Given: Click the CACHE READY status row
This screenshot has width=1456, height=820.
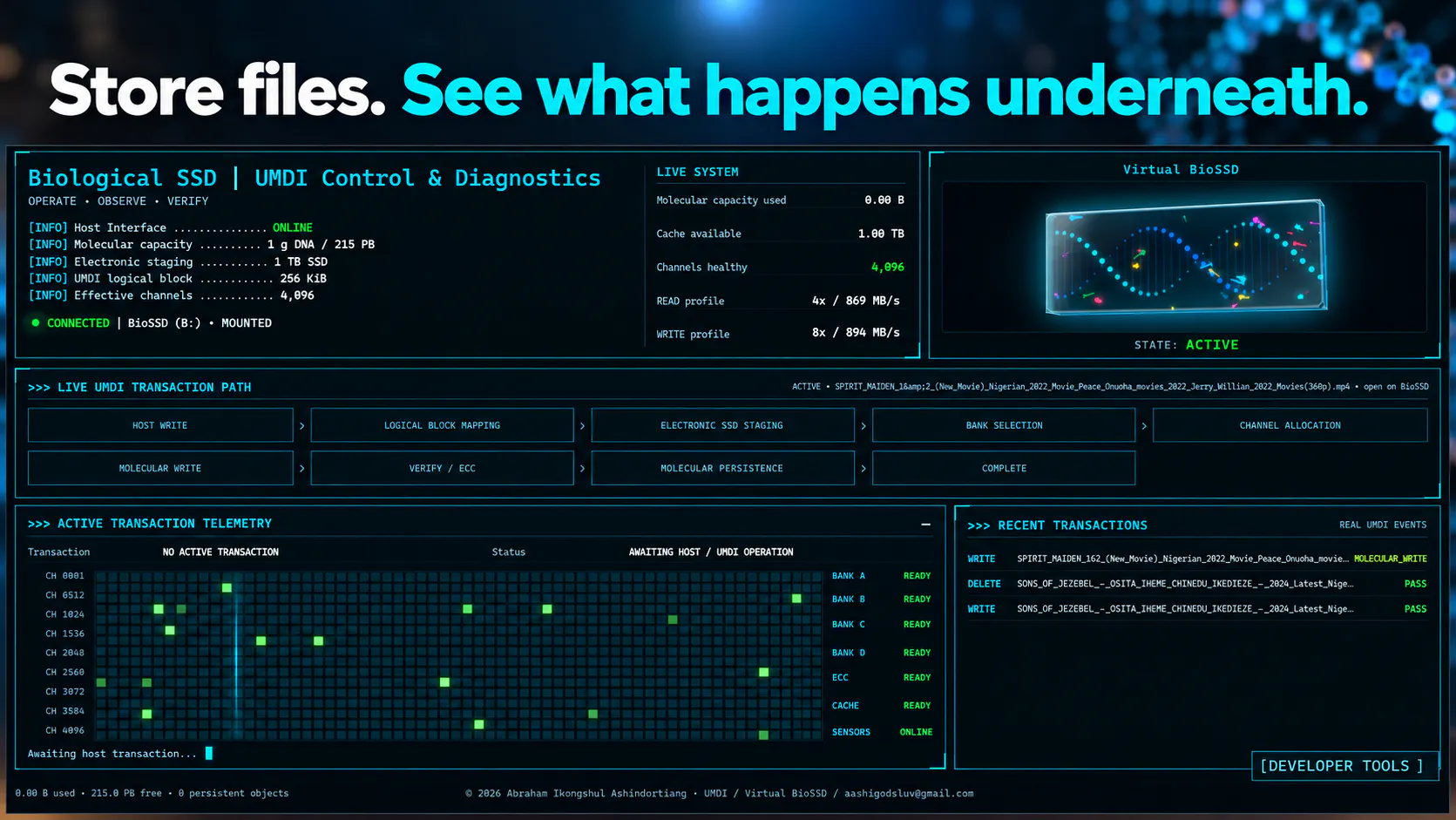Looking at the screenshot, I should tap(882, 706).
